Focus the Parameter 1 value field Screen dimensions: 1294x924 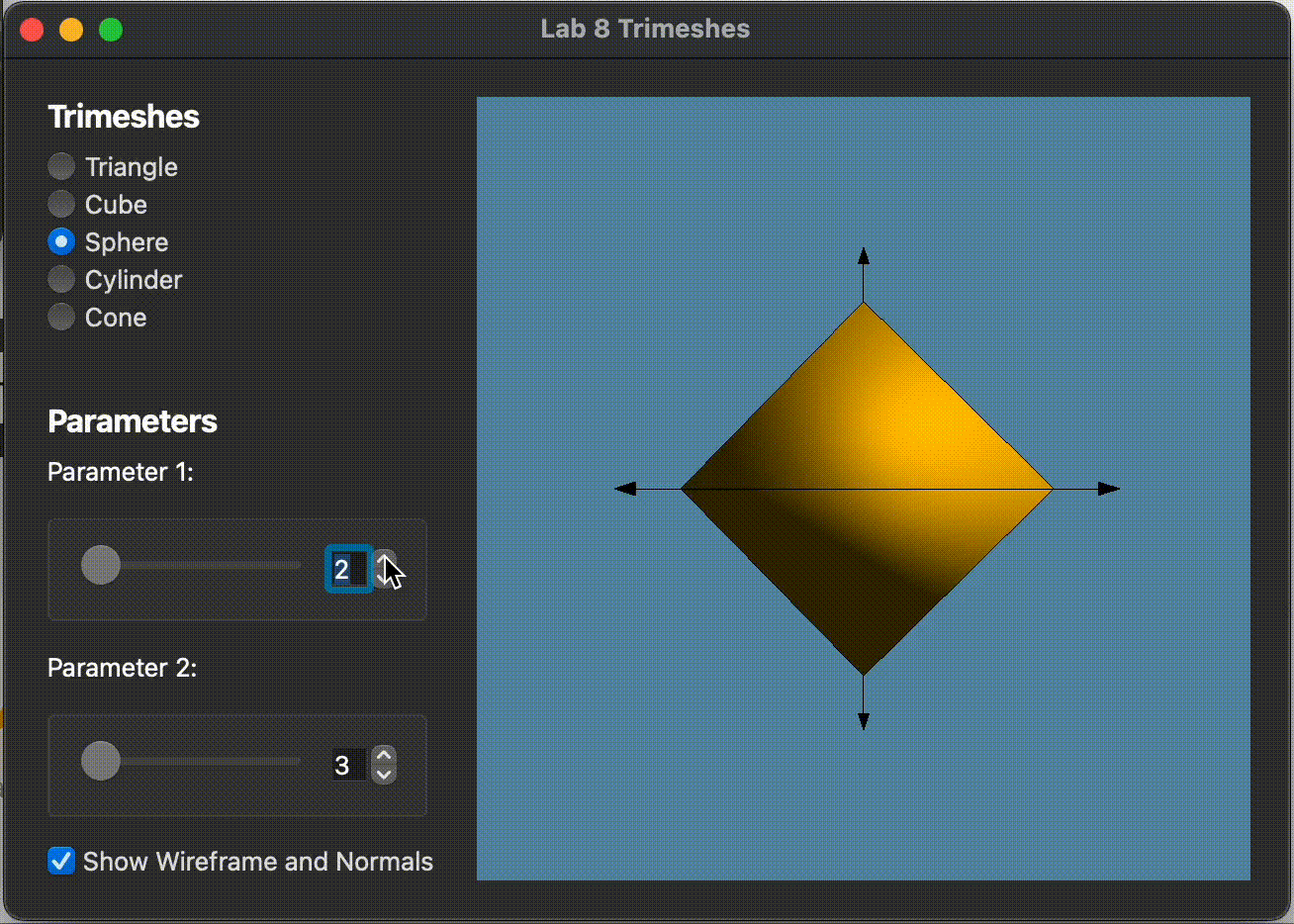click(x=349, y=569)
